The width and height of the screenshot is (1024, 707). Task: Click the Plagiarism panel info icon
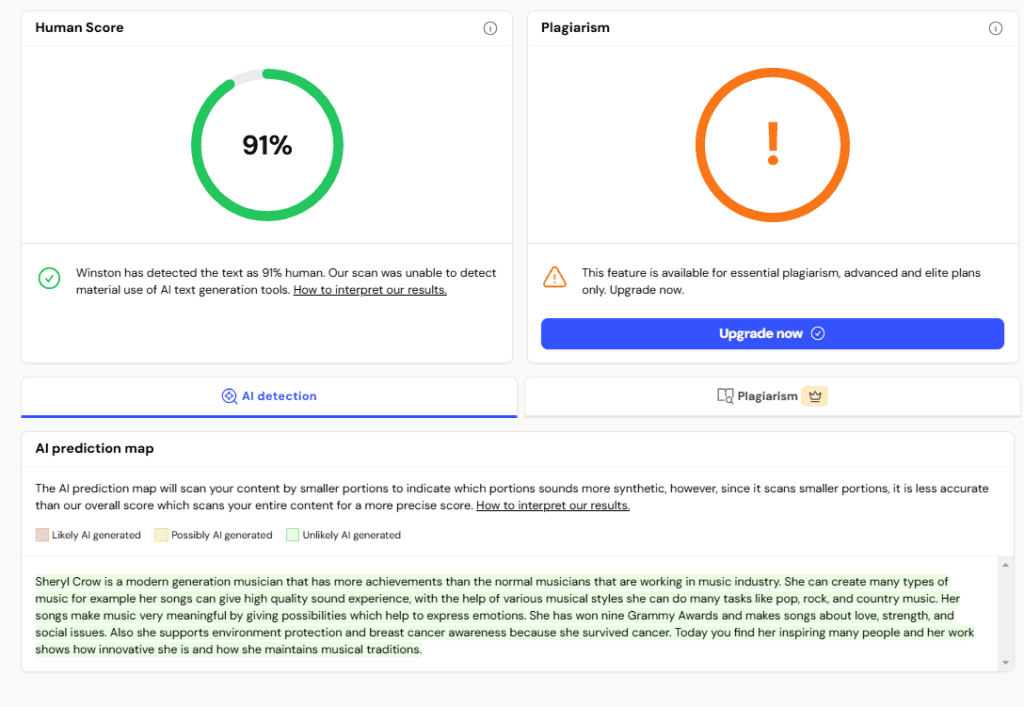(x=995, y=28)
